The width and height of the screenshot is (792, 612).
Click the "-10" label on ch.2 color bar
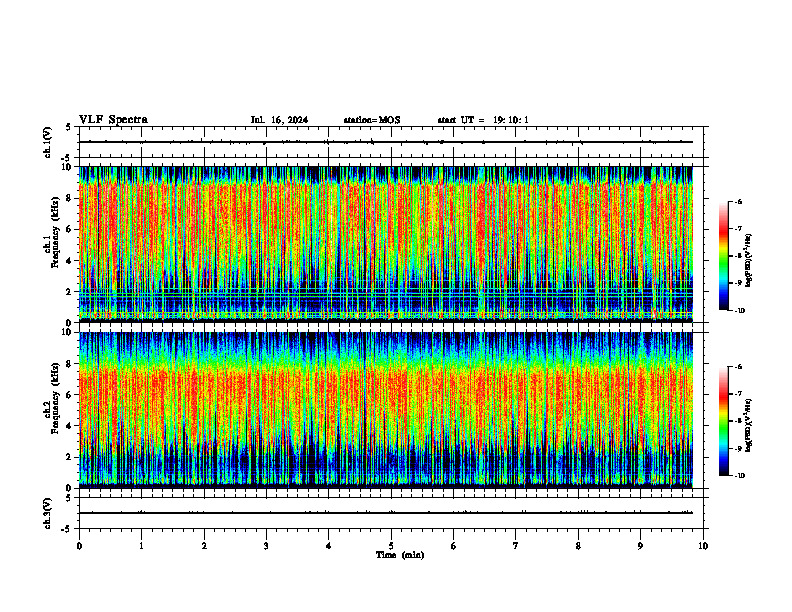pyautogui.click(x=739, y=476)
